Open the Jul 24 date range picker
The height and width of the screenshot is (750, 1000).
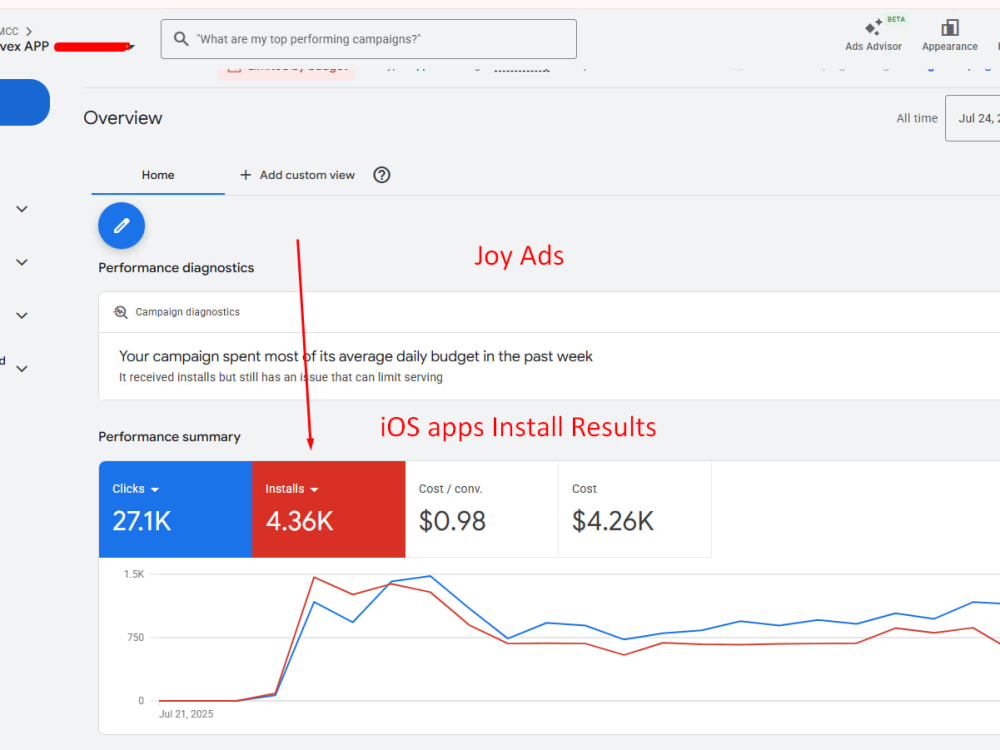click(973, 118)
